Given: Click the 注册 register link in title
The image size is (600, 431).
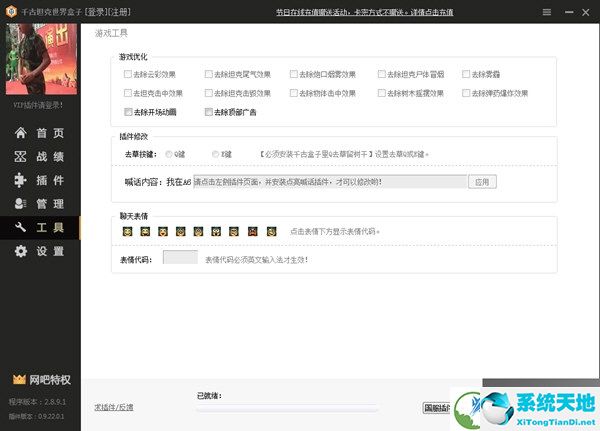Looking at the screenshot, I should tap(119, 12).
